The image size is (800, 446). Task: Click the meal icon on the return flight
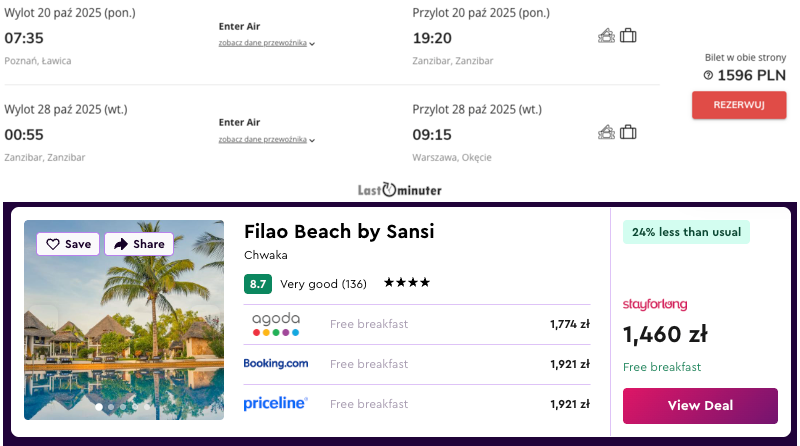point(607,132)
